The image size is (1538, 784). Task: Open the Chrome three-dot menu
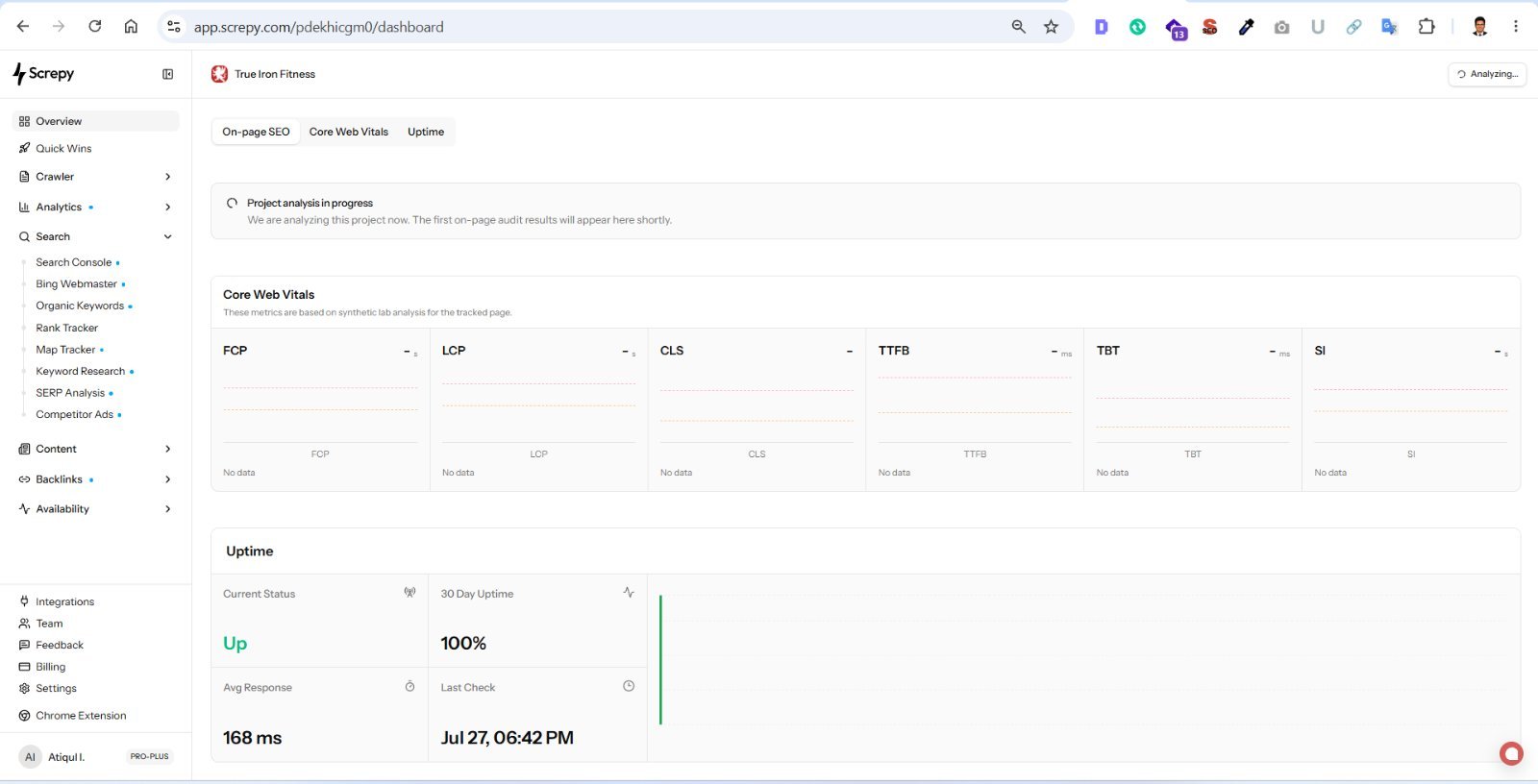(1516, 27)
